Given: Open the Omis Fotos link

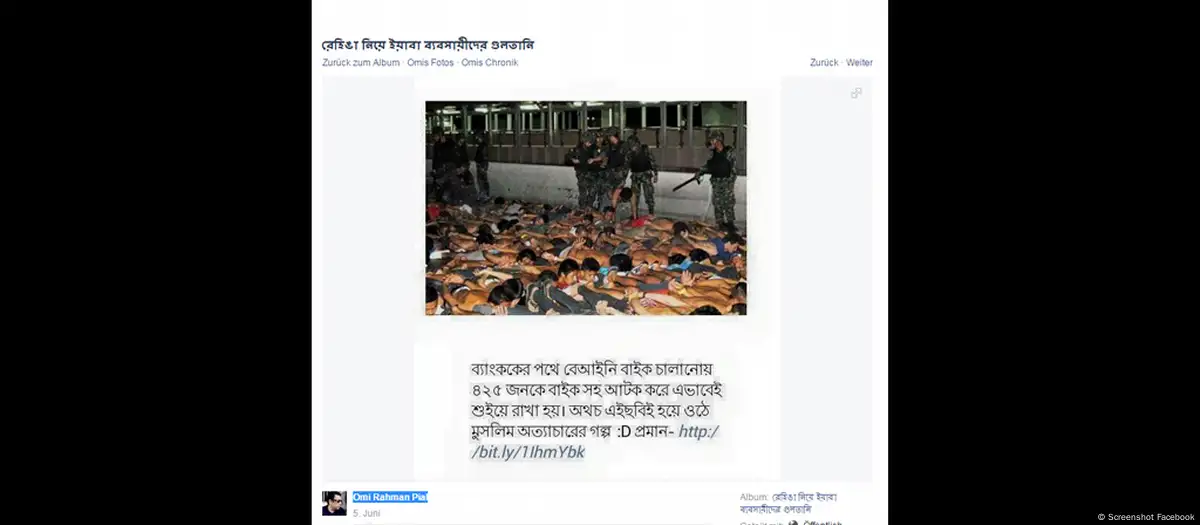Looking at the screenshot, I should pyautogui.click(x=430, y=63).
